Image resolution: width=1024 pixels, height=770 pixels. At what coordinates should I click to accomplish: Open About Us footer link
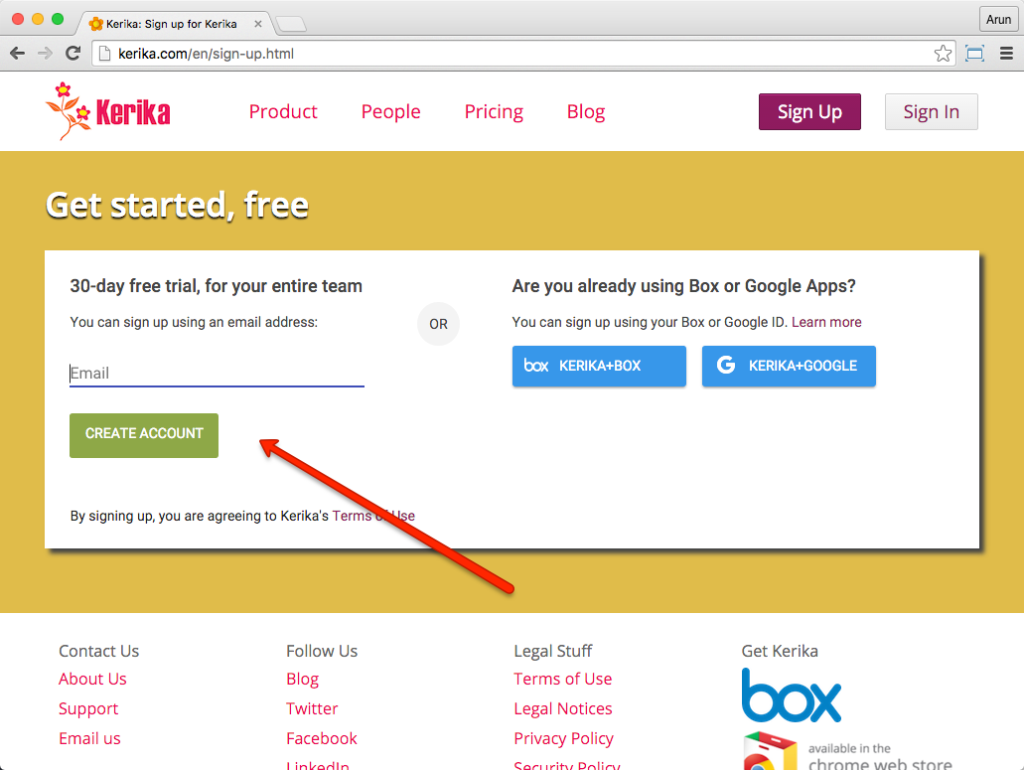tap(92, 679)
